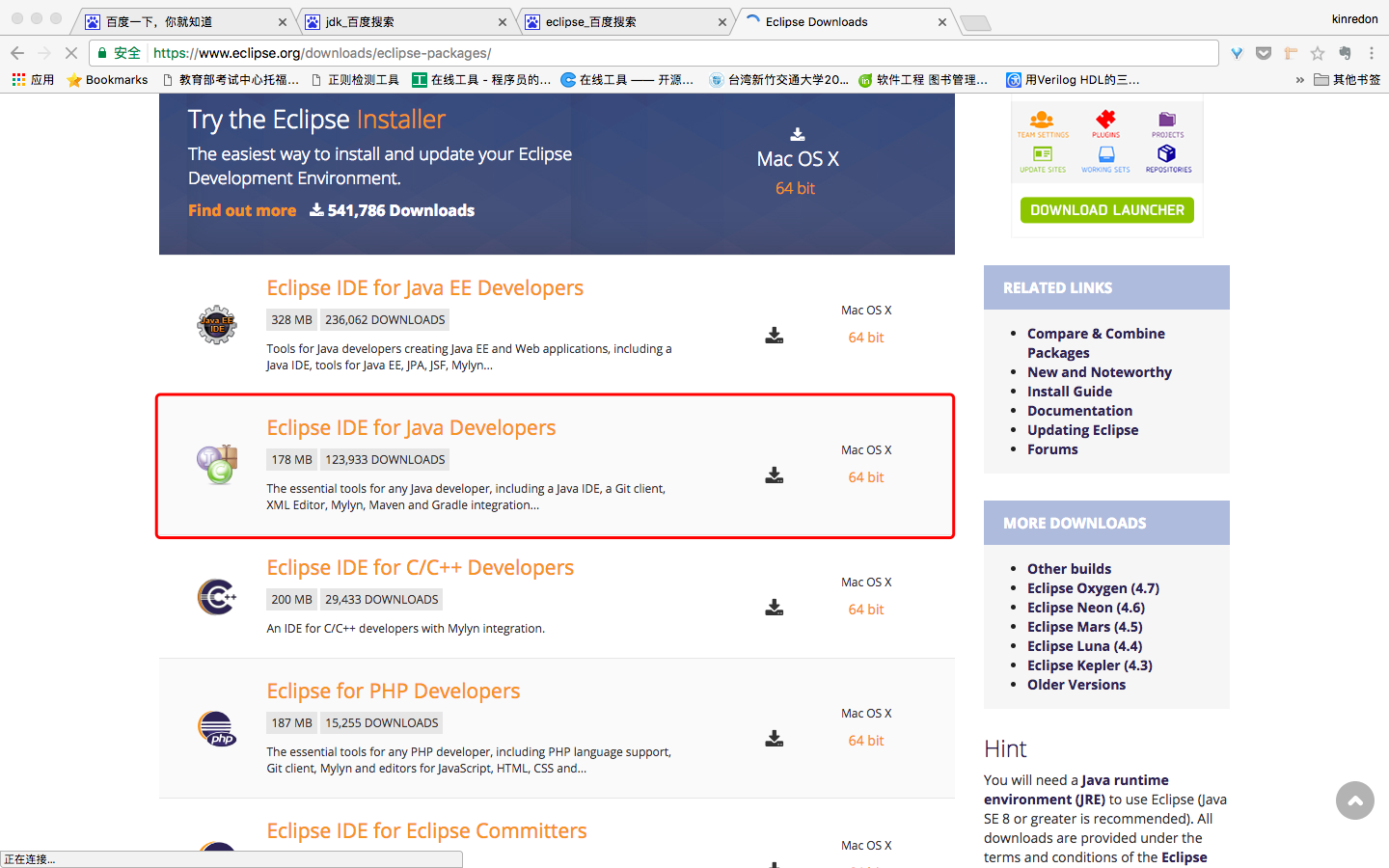The height and width of the screenshot is (868, 1389).
Task: Open the New and Noteworthy link
Action: [1100, 372]
